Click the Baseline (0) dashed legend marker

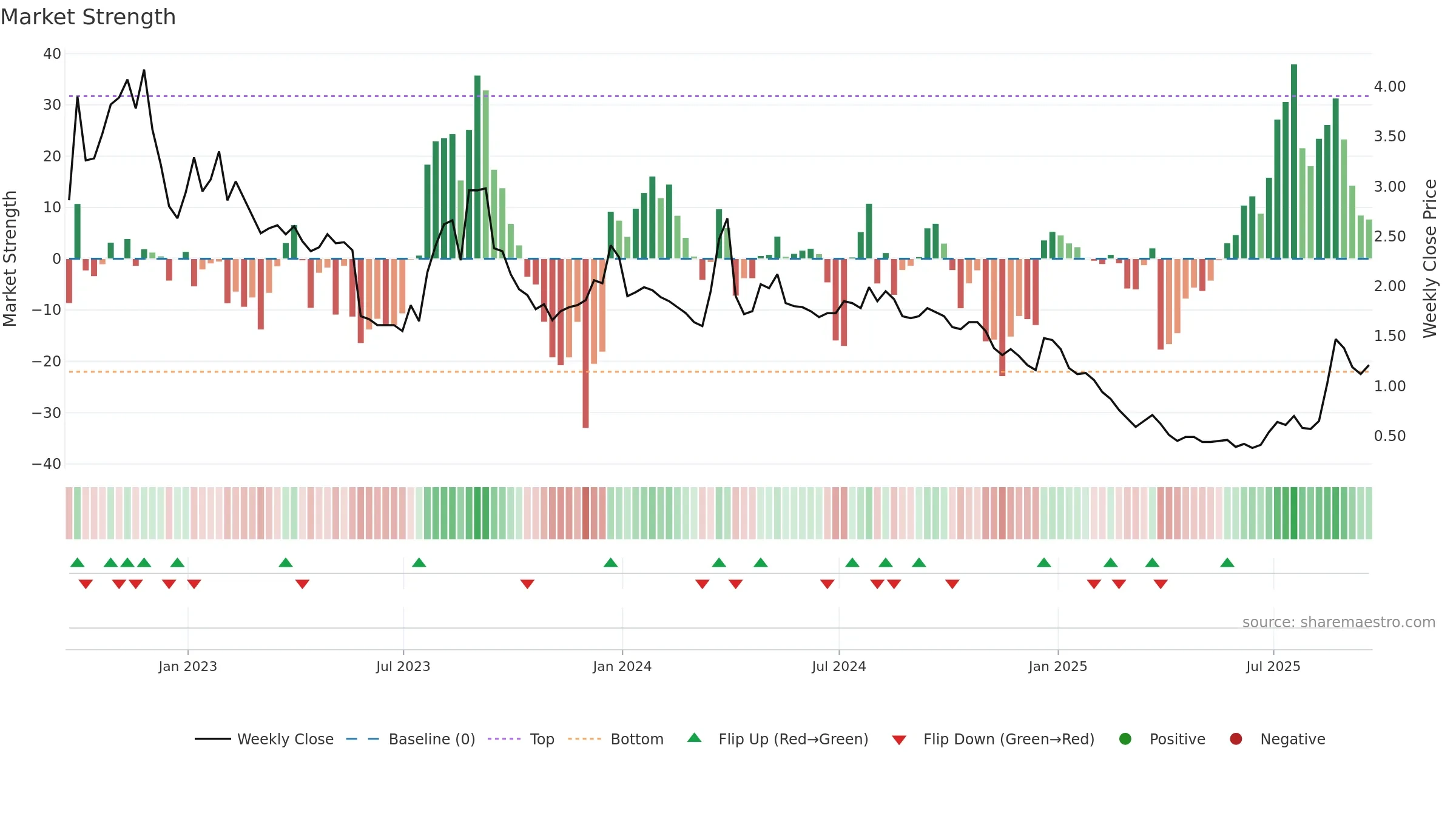point(362,739)
